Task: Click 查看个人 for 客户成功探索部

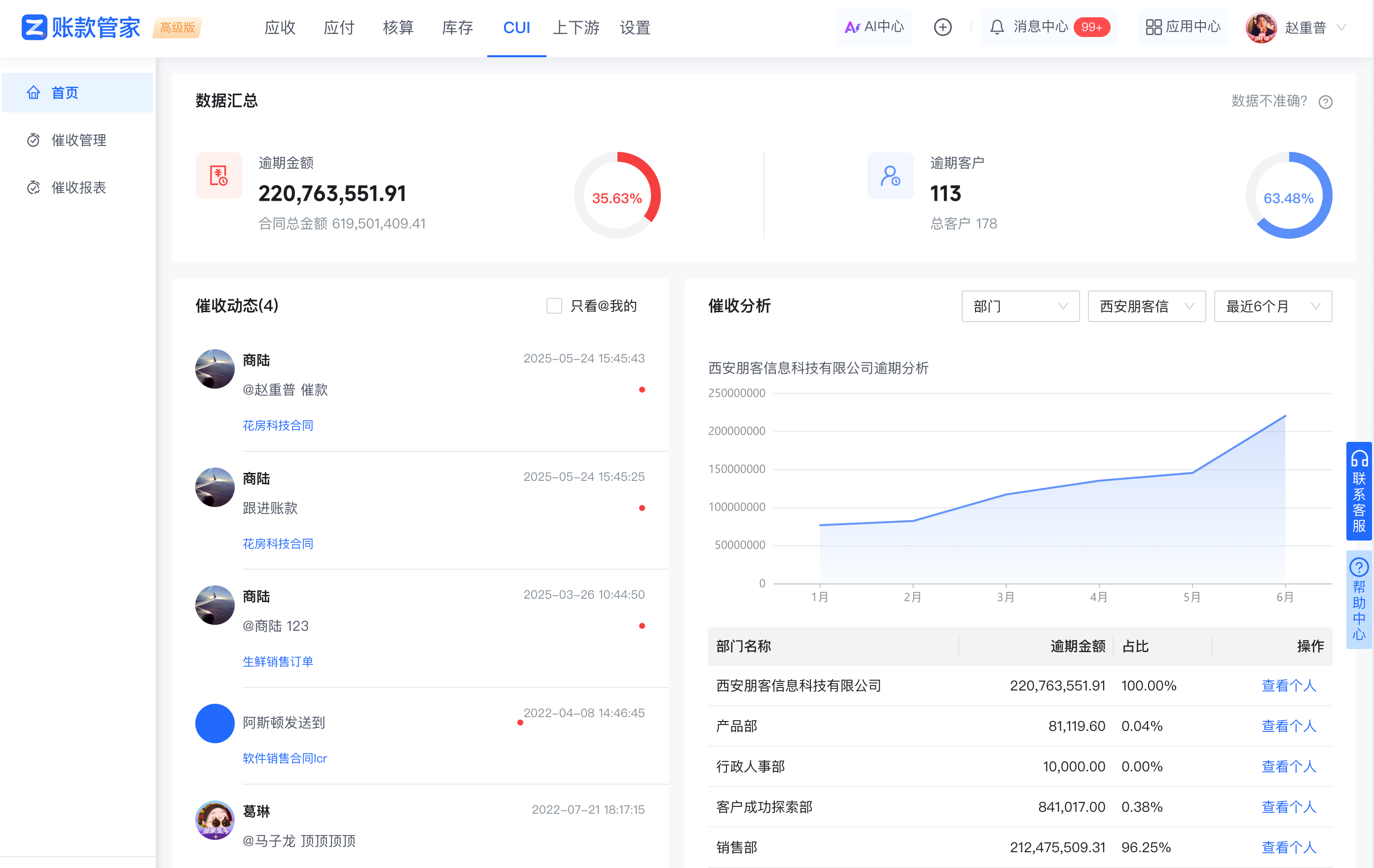Action: (x=1288, y=807)
